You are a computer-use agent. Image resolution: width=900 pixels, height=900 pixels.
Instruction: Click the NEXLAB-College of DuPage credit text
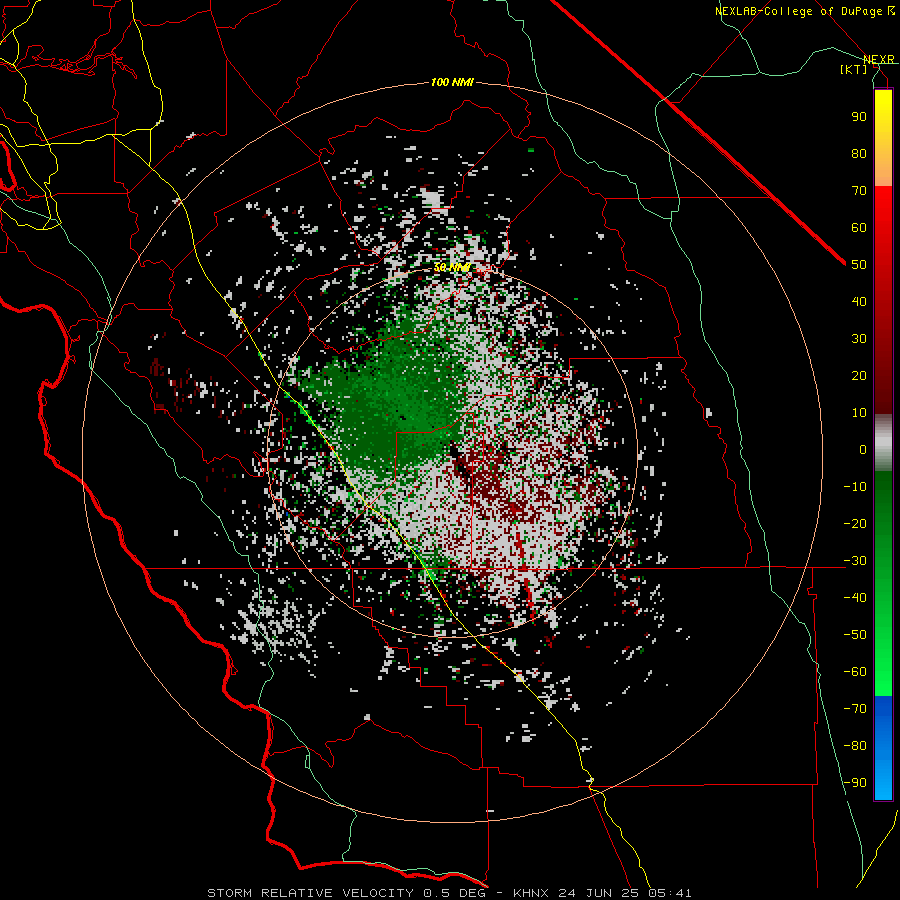[x=804, y=11]
